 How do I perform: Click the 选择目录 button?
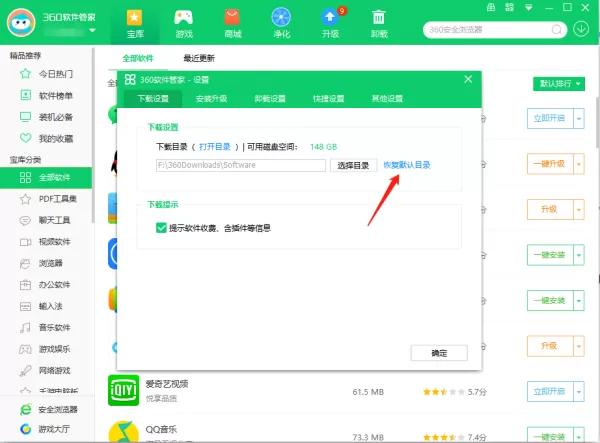pos(354,165)
